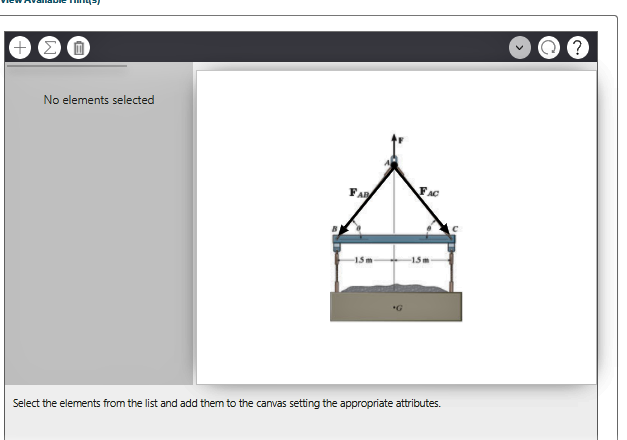Click point B at beam's left end
This screenshot has height=440, width=627.
pyautogui.click(x=334, y=229)
